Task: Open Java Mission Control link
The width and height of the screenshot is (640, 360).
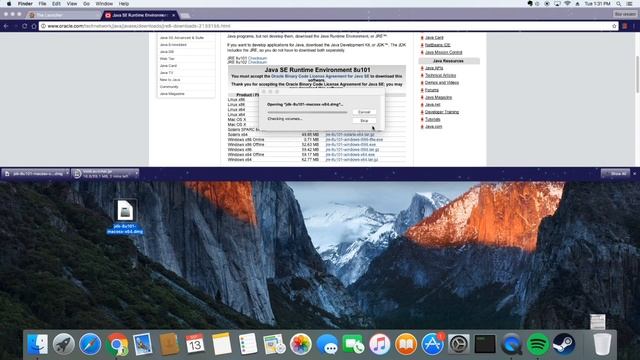Action: 444,52
